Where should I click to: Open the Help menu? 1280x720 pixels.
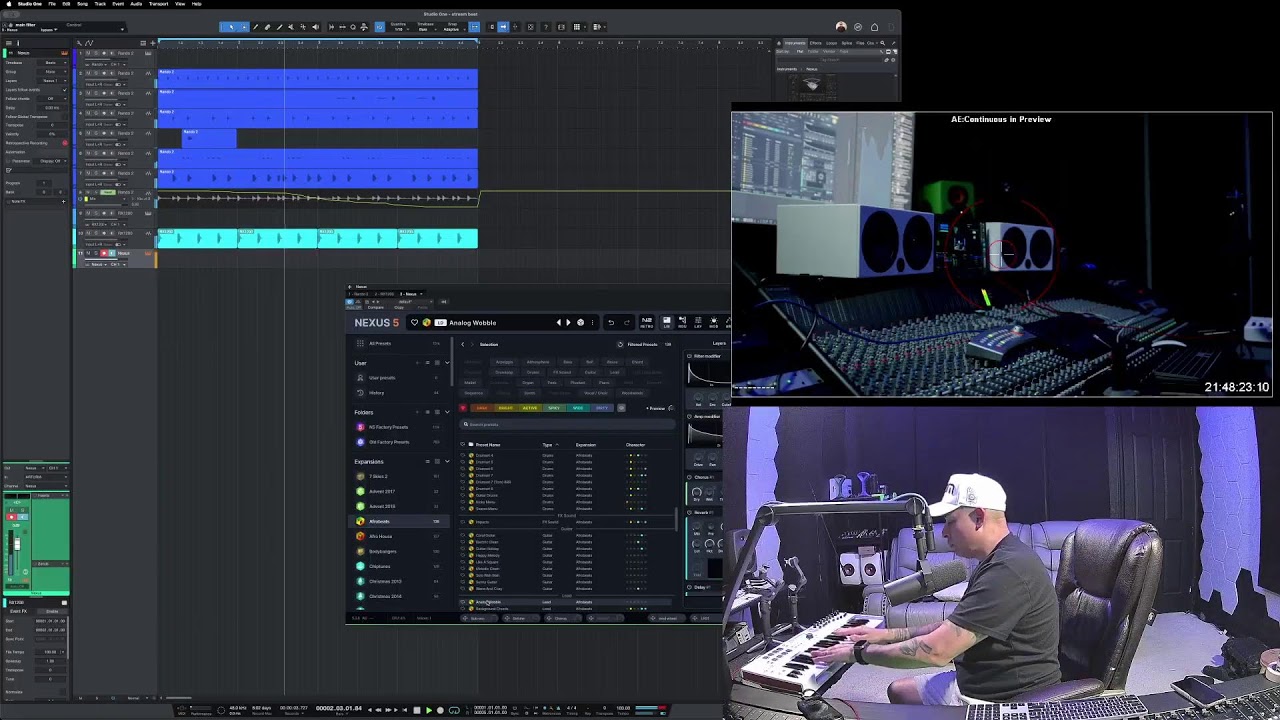(196, 4)
